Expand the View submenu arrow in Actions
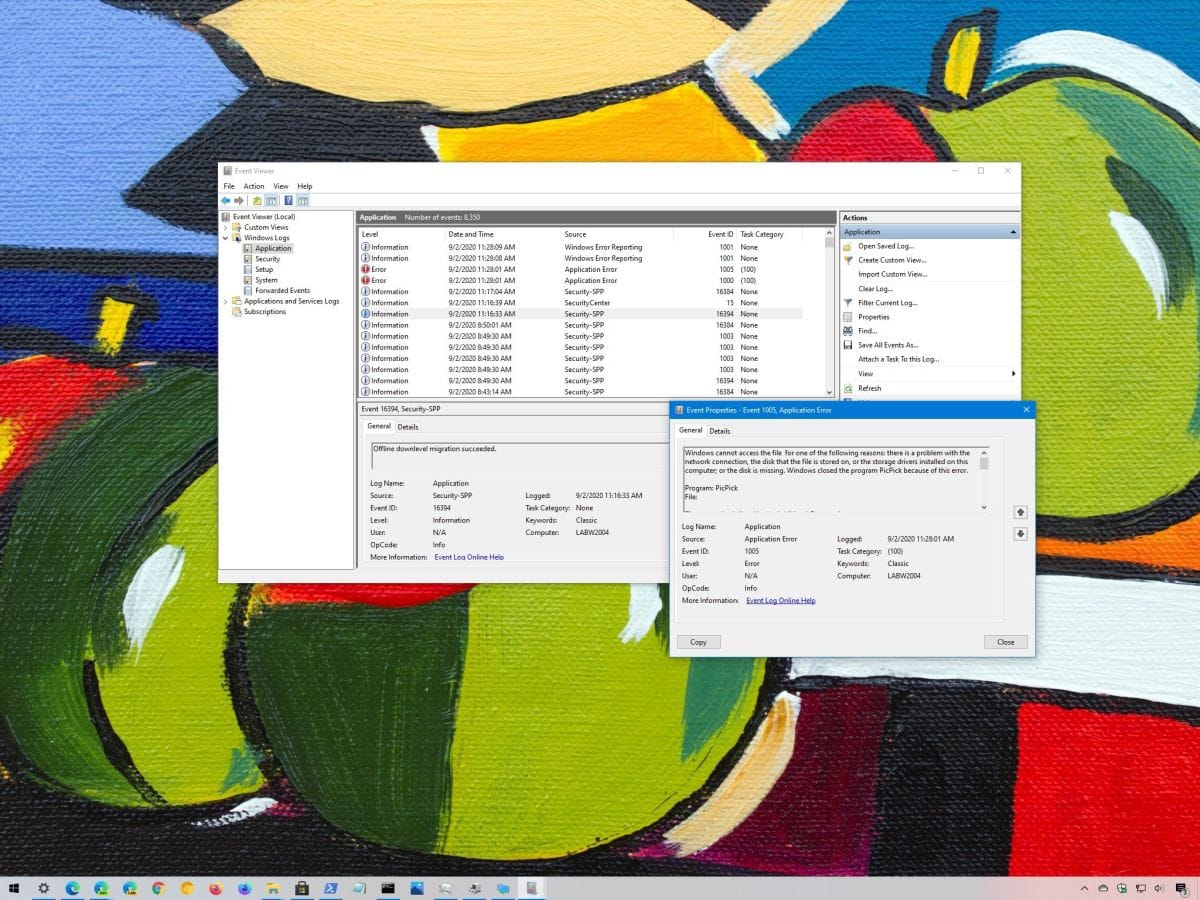This screenshot has width=1200, height=900. 1013,374
